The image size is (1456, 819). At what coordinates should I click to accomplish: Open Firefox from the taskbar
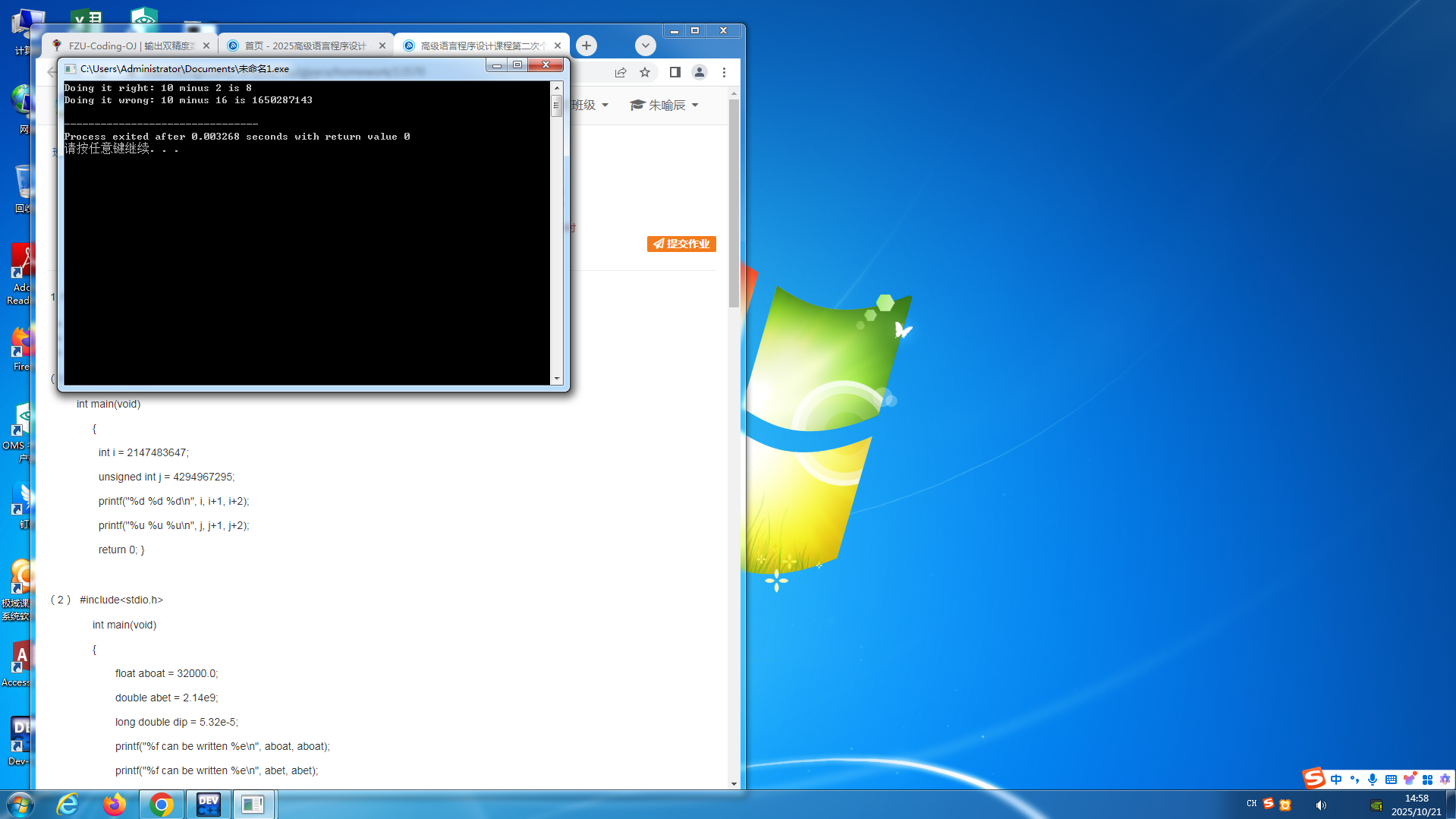pos(115,805)
